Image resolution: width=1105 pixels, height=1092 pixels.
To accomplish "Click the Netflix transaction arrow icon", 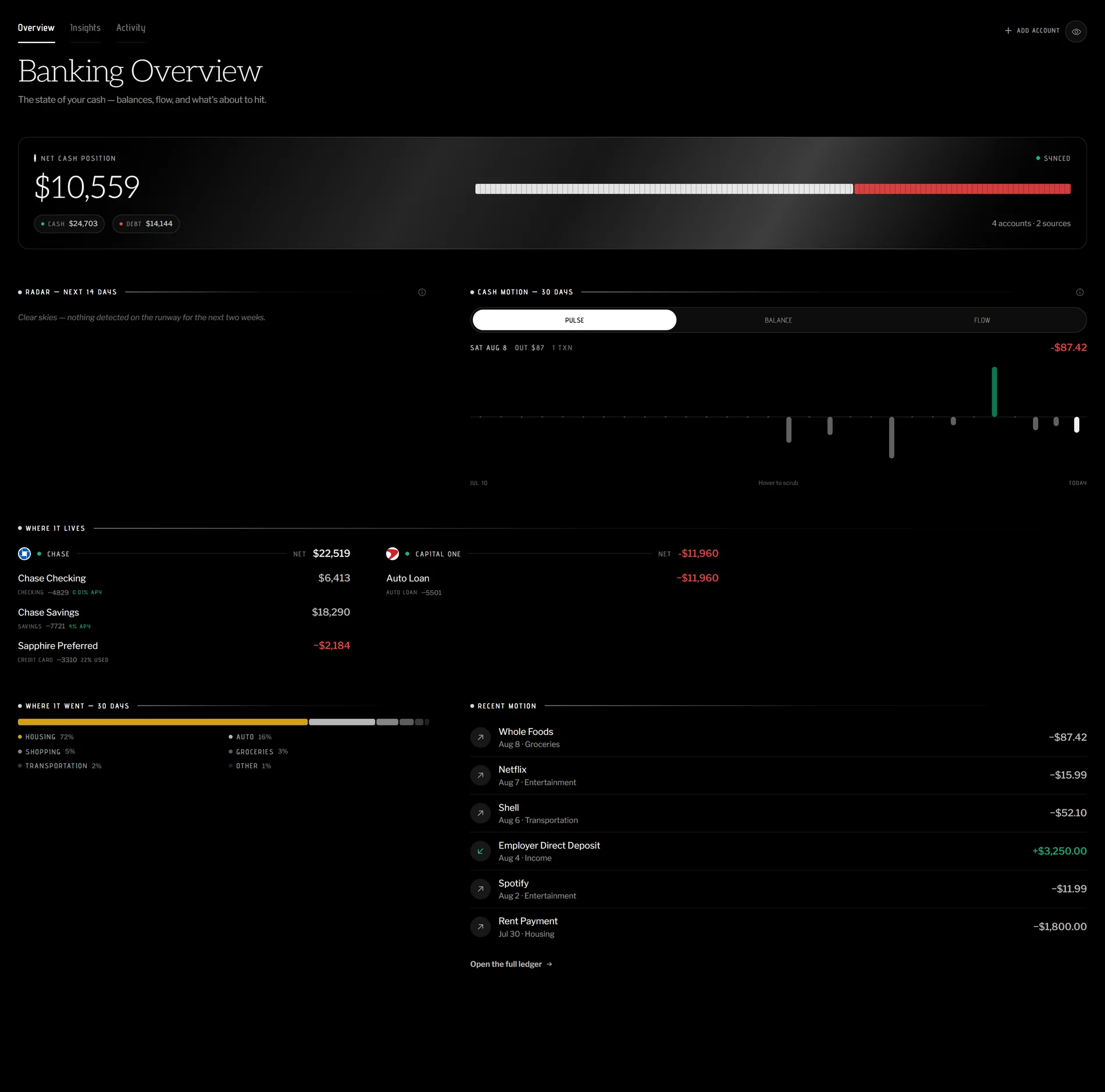I will (480, 775).
